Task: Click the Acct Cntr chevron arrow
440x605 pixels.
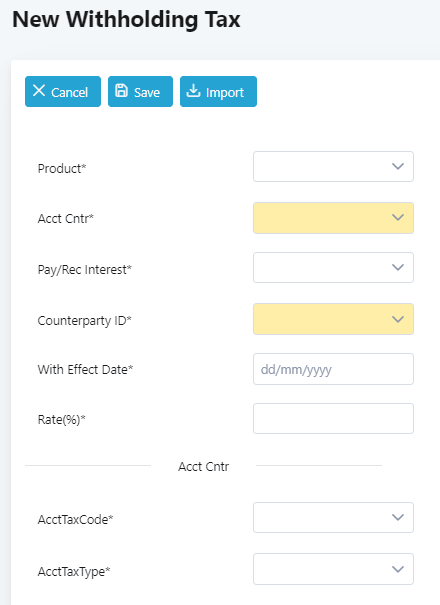Action: coord(398,218)
